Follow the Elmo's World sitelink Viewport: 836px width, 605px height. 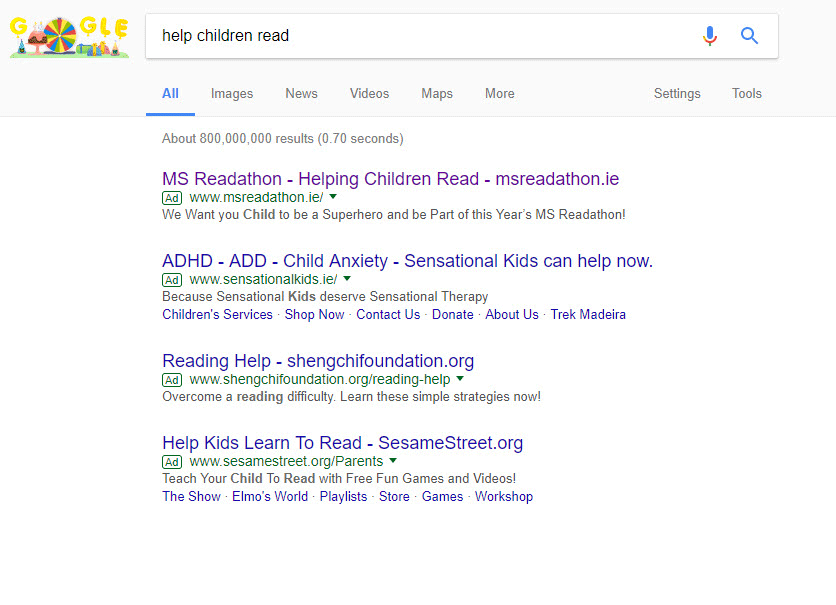click(270, 497)
